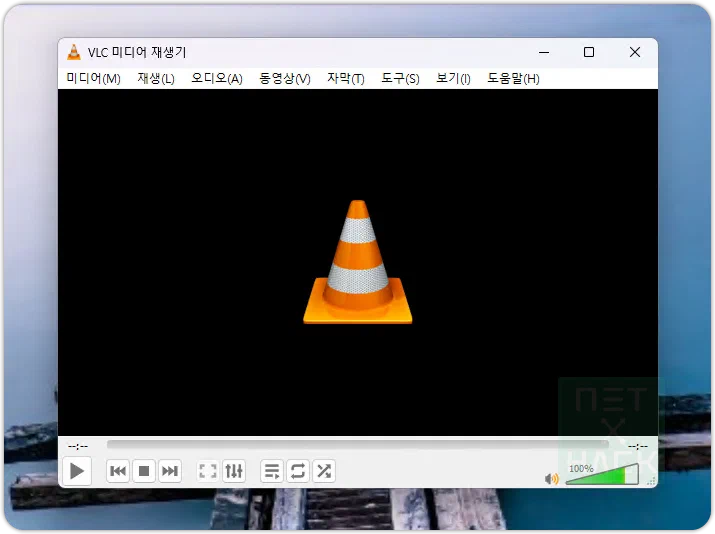Grab the resize grip at the window corner
This screenshot has height=534, width=715.
(x=652, y=482)
